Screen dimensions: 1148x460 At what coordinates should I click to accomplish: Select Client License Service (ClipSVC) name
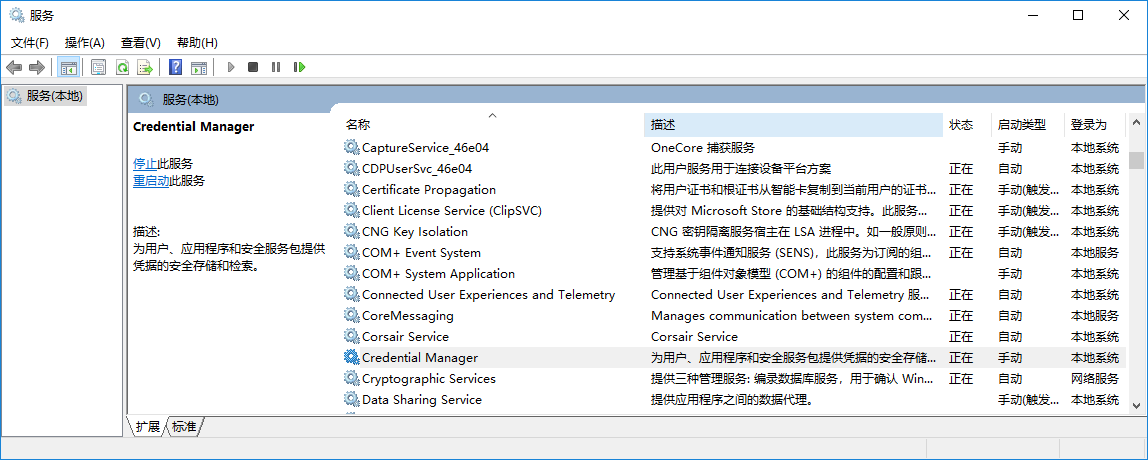click(x=452, y=210)
